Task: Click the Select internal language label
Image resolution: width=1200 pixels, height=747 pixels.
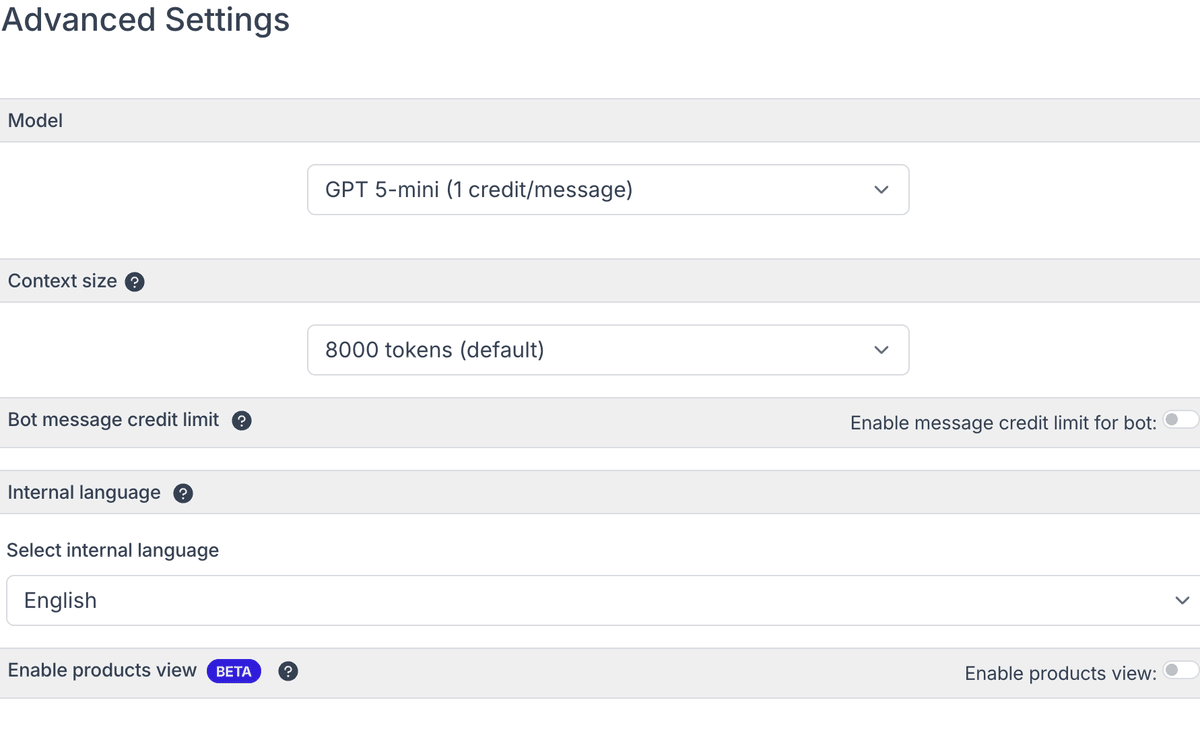Action: tap(113, 550)
